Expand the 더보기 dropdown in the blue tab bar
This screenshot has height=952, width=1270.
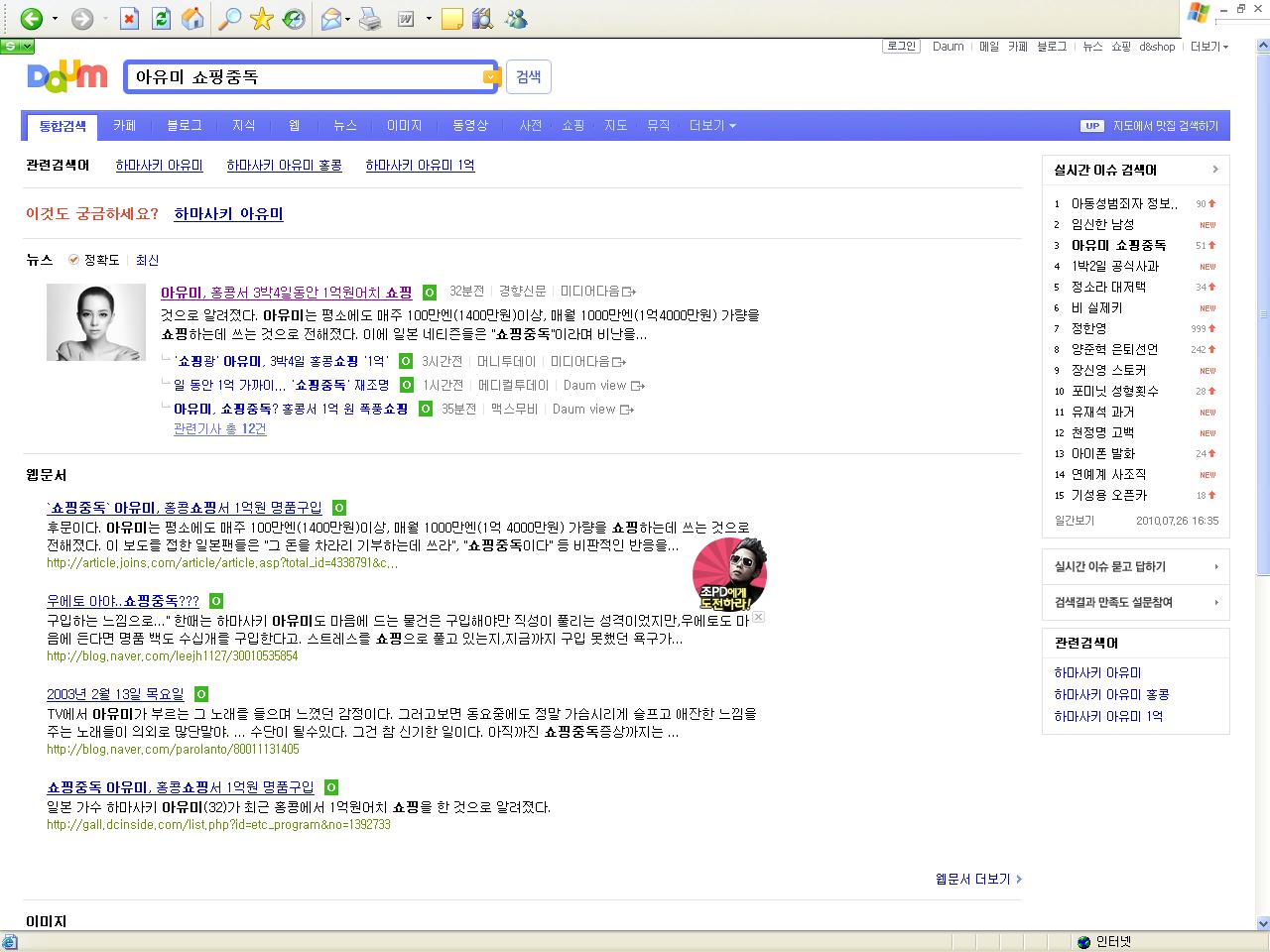[x=712, y=126]
